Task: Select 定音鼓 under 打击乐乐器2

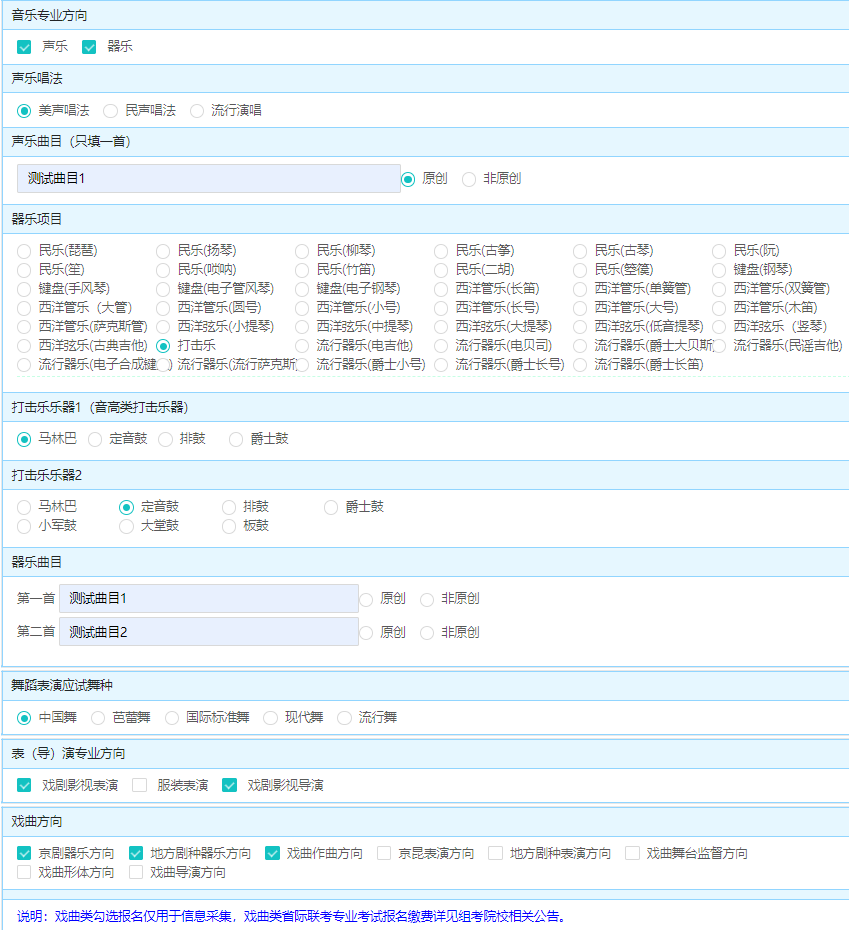Action: [126, 507]
